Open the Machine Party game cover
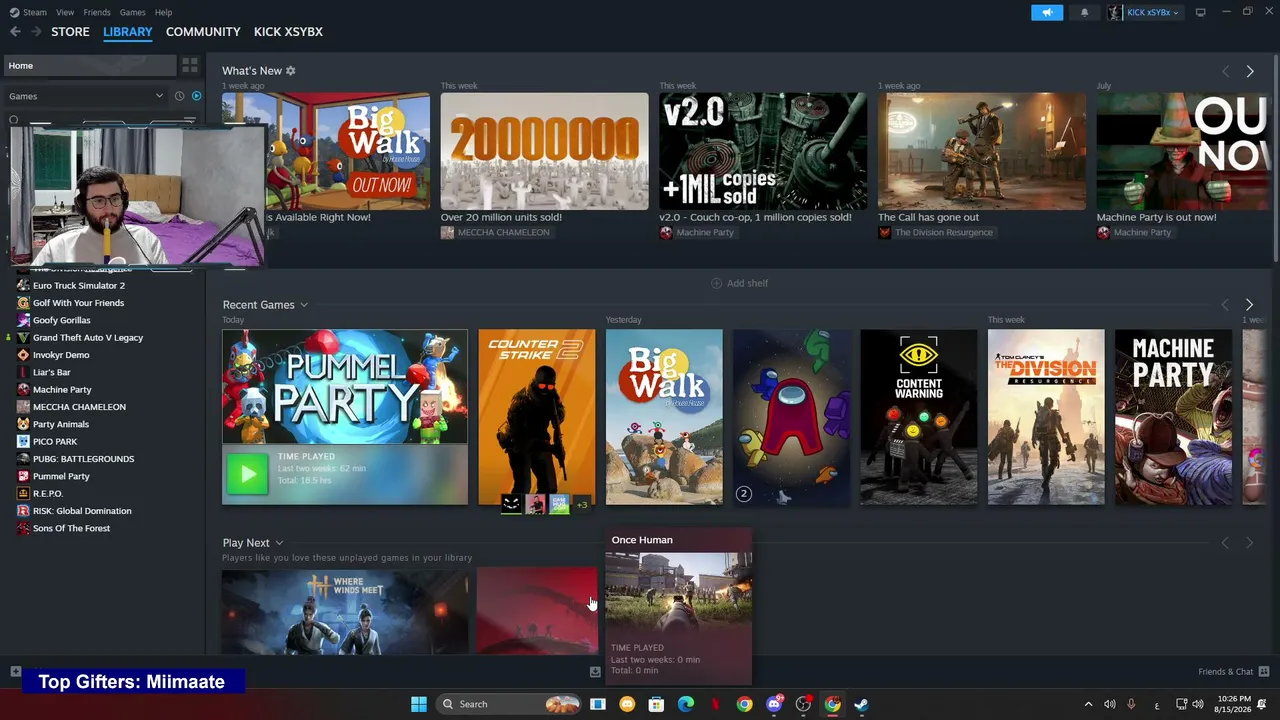This screenshot has height=720, width=1280. pos(1174,416)
